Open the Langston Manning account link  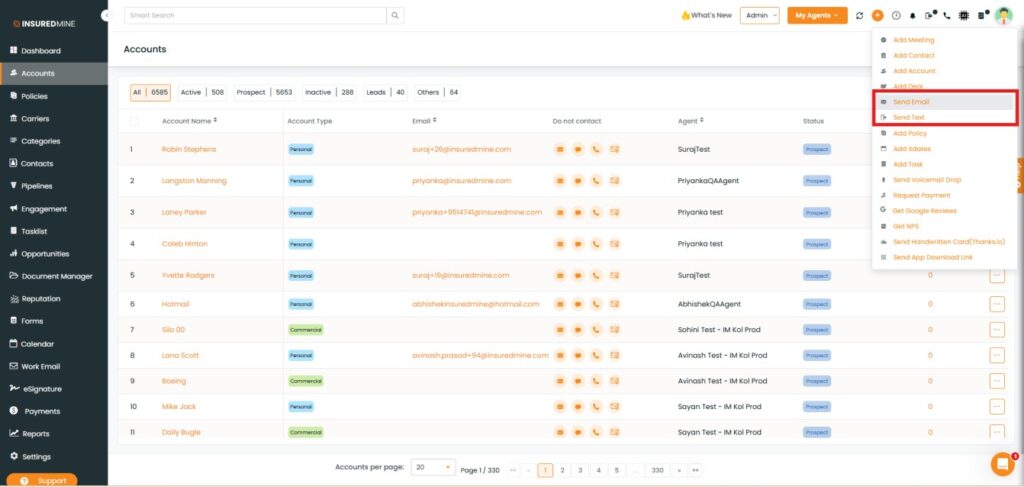[x=194, y=181]
